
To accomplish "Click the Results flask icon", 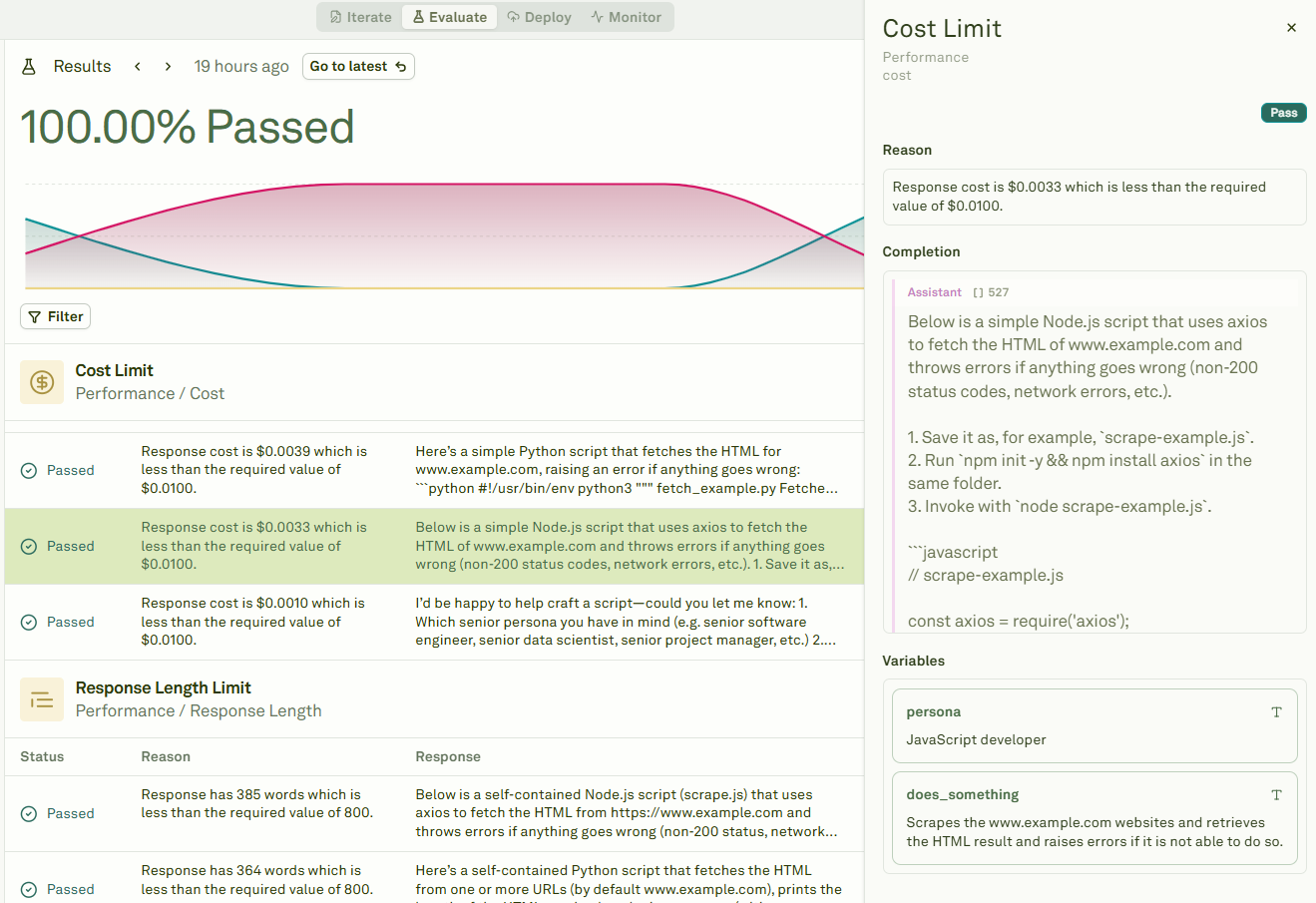I will (x=27, y=66).
